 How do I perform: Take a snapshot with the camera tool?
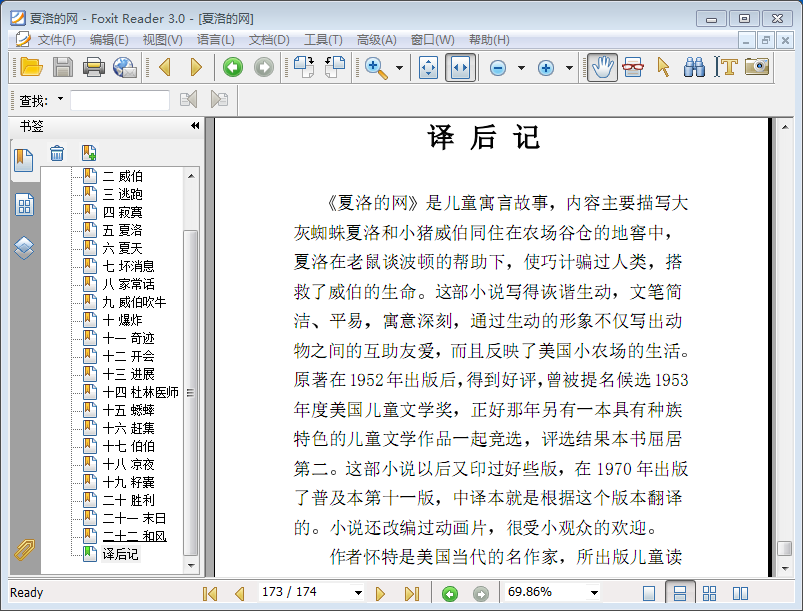click(x=757, y=67)
